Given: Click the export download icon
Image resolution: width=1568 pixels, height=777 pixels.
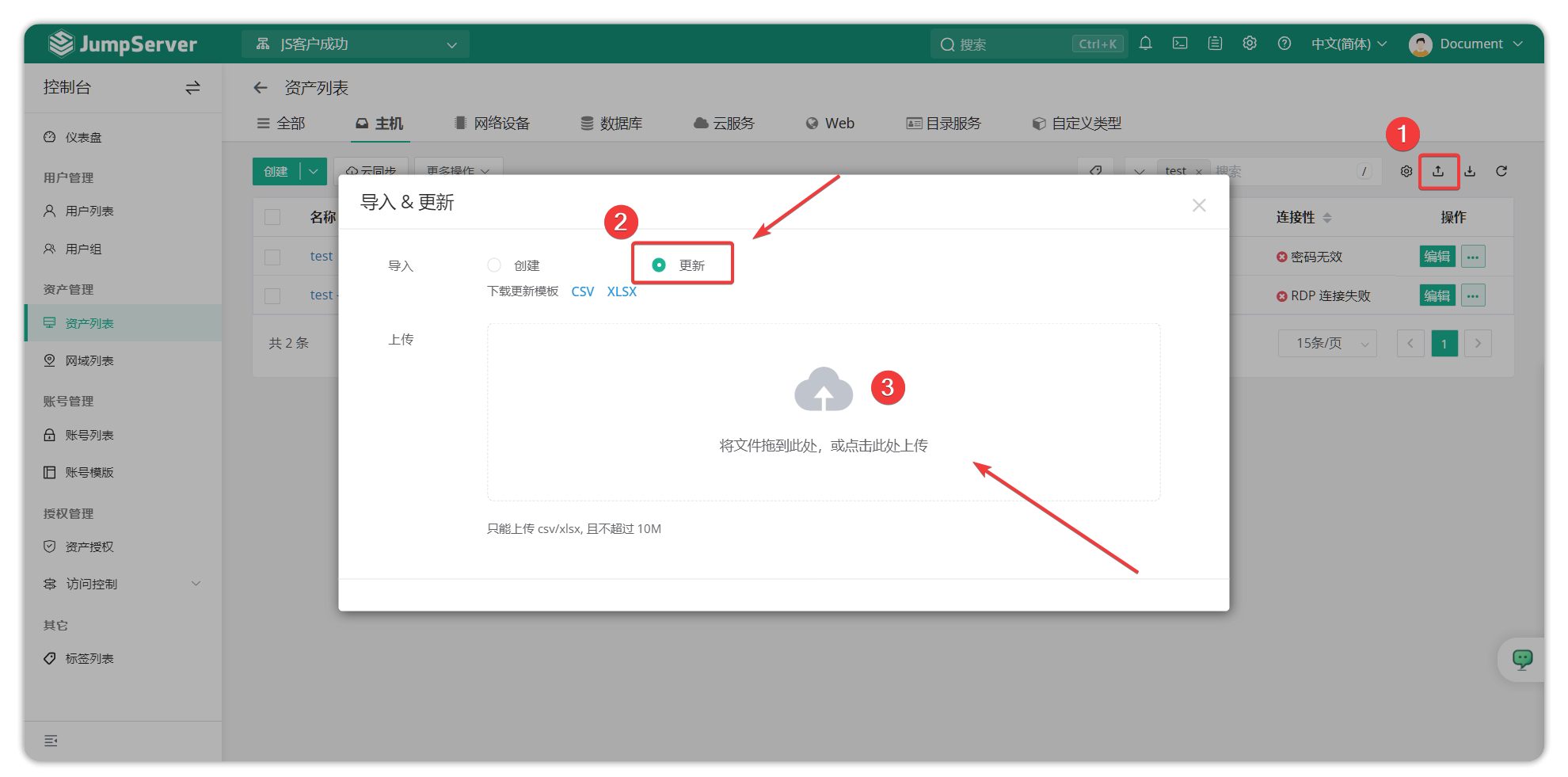Looking at the screenshot, I should point(1470,171).
